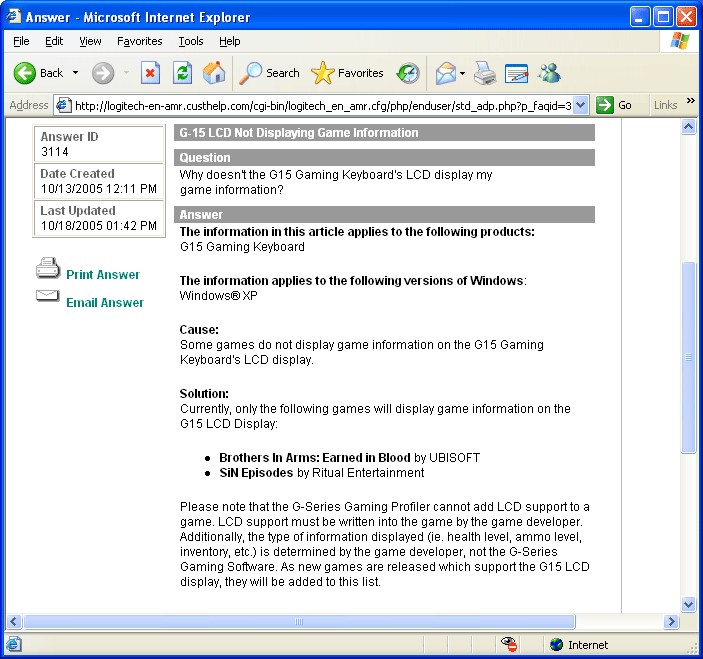The height and width of the screenshot is (659, 703).
Task: Click the Email Answer link
Action: pyautogui.click(x=104, y=303)
